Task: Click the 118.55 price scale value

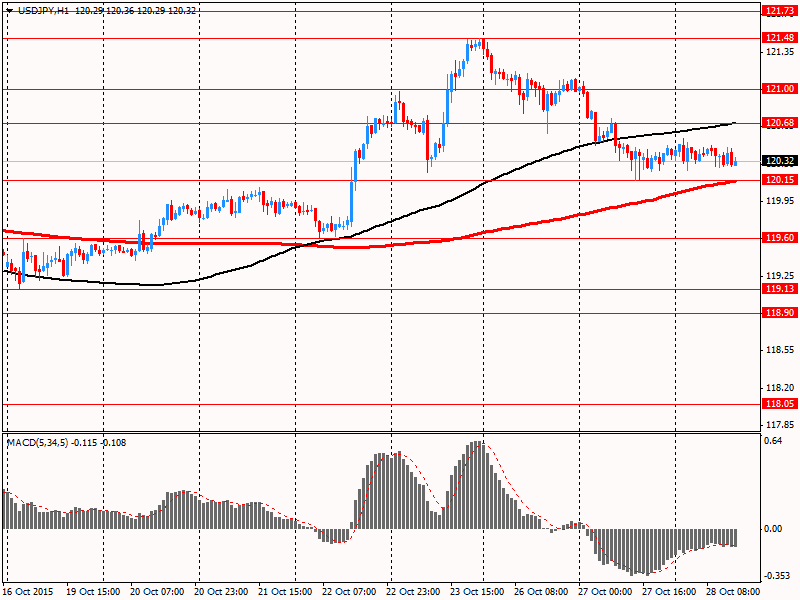Action: point(780,350)
